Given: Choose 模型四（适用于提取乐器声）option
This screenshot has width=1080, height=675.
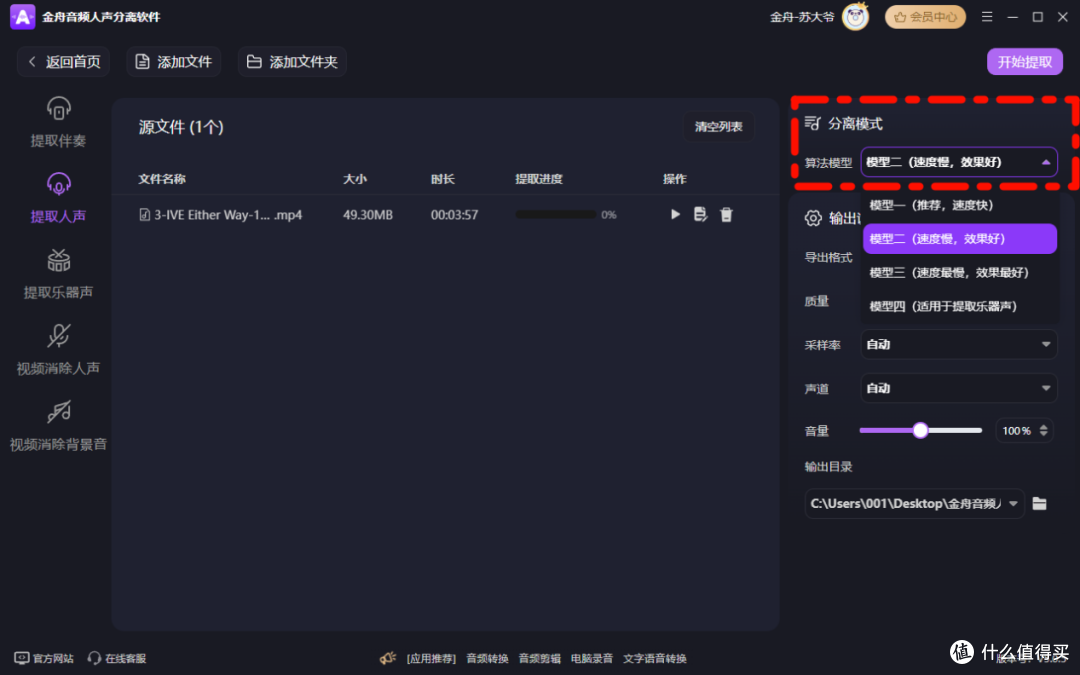Looking at the screenshot, I should 959,307.
